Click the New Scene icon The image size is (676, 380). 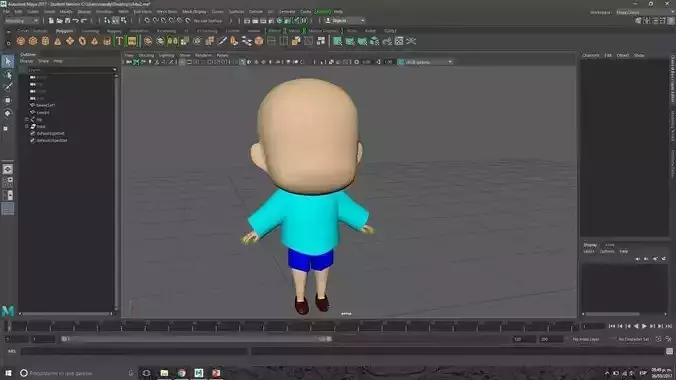(51, 21)
